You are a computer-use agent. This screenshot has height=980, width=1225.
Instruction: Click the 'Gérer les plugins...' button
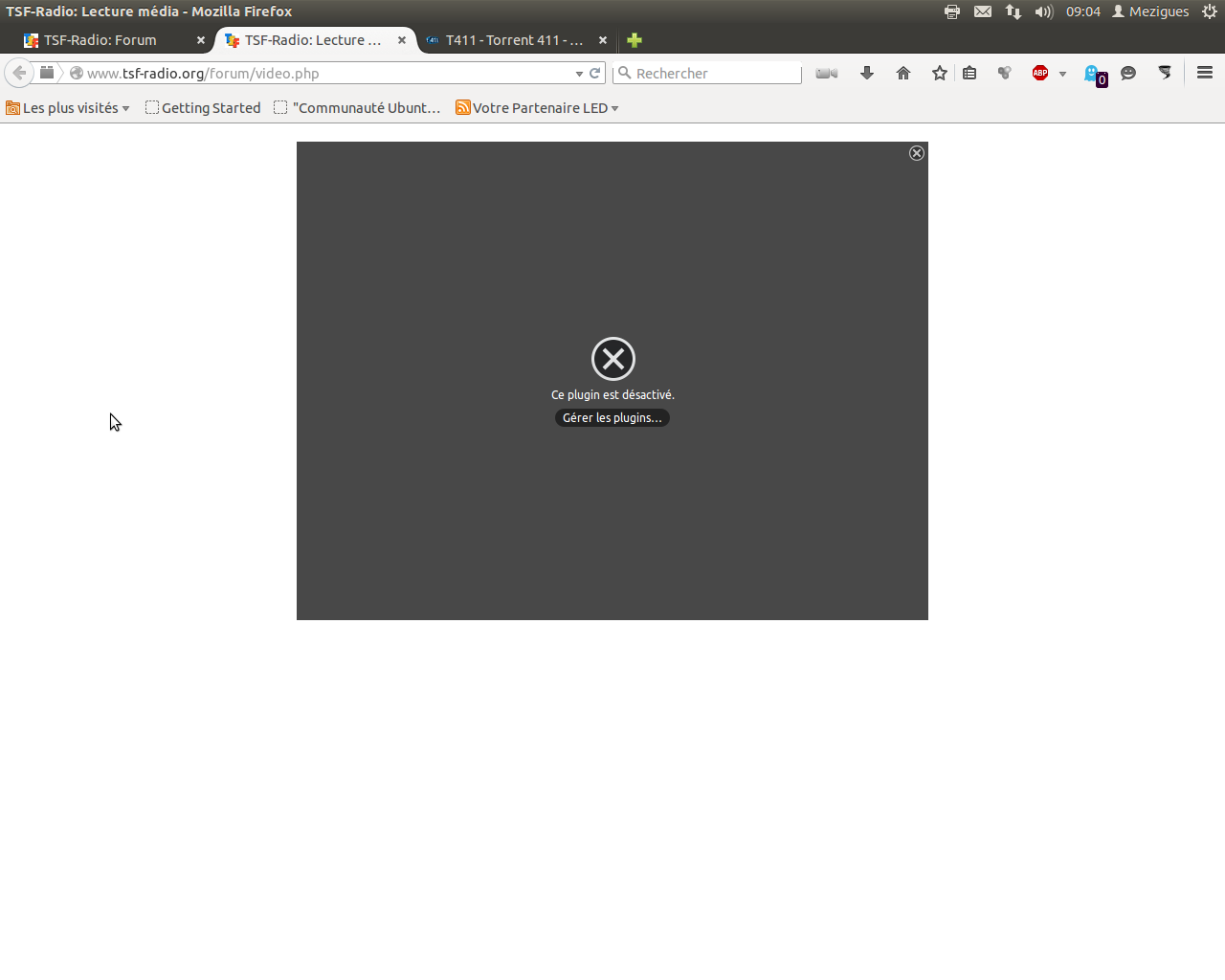612,418
